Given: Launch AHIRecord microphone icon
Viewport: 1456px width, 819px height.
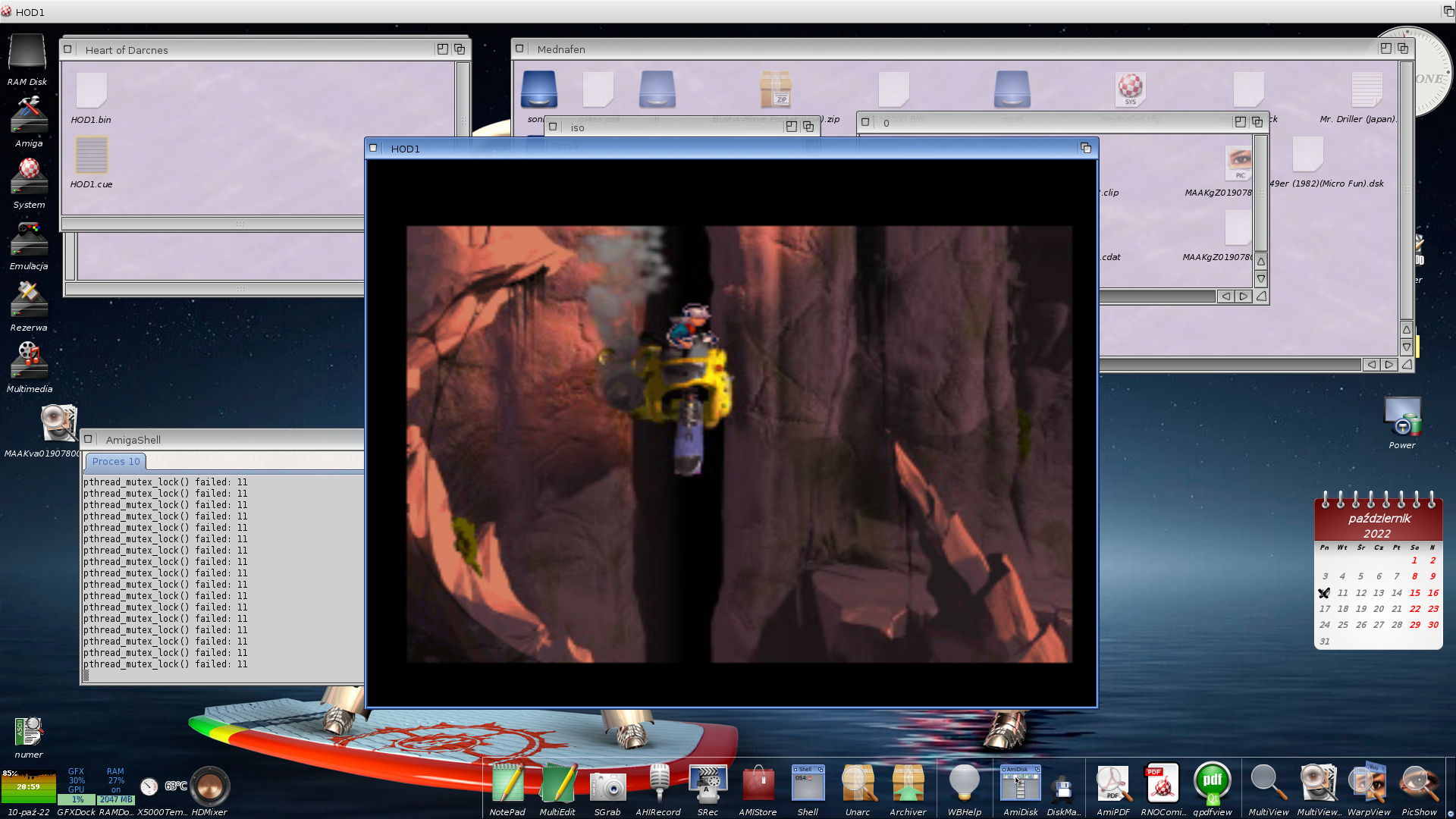Looking at the screenshot, I should (x=658, y=783).
